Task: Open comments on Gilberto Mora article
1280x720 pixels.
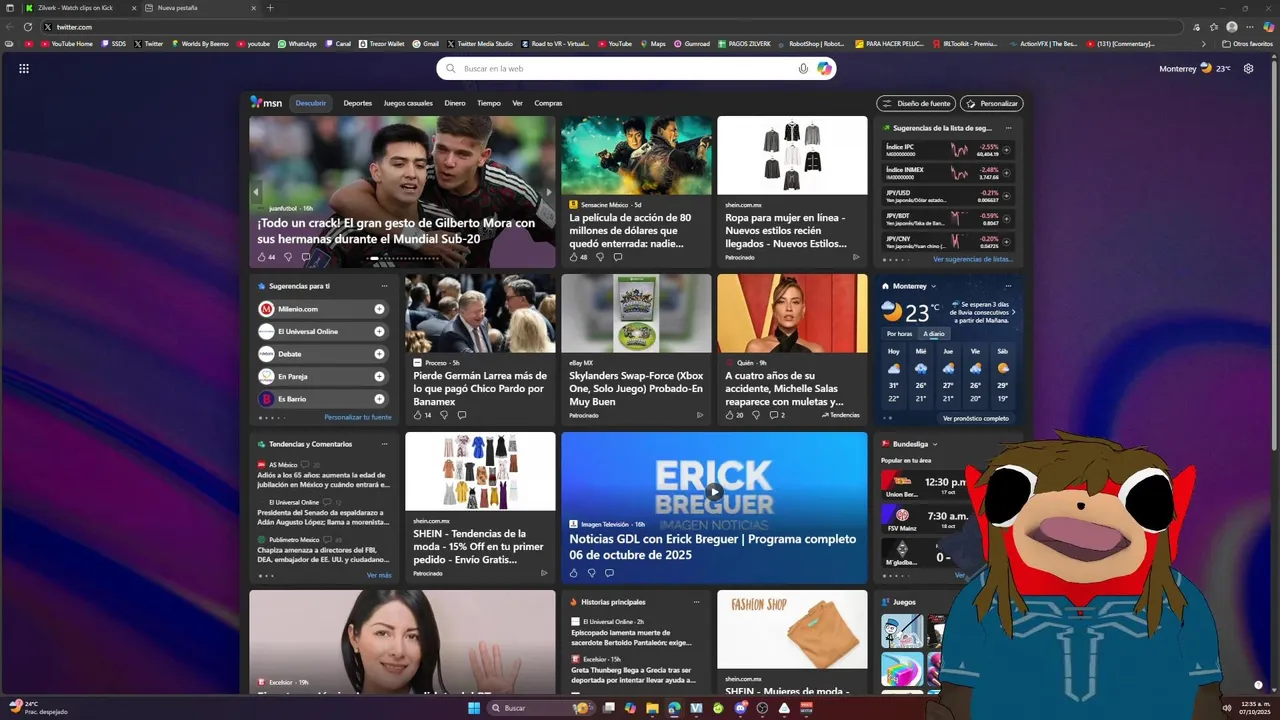Action: (x=306, y=257)
